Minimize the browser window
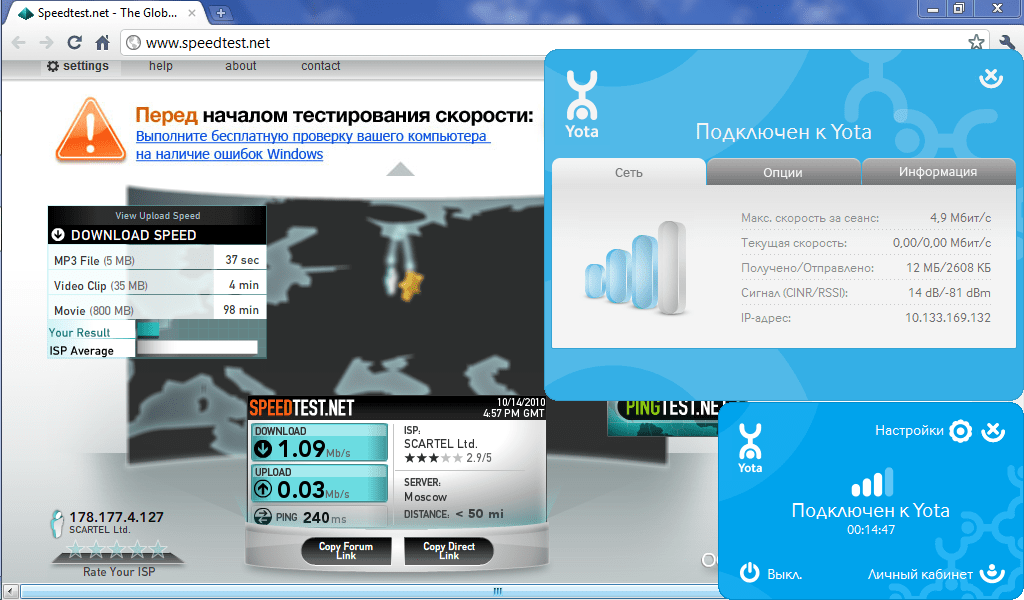 933,8
